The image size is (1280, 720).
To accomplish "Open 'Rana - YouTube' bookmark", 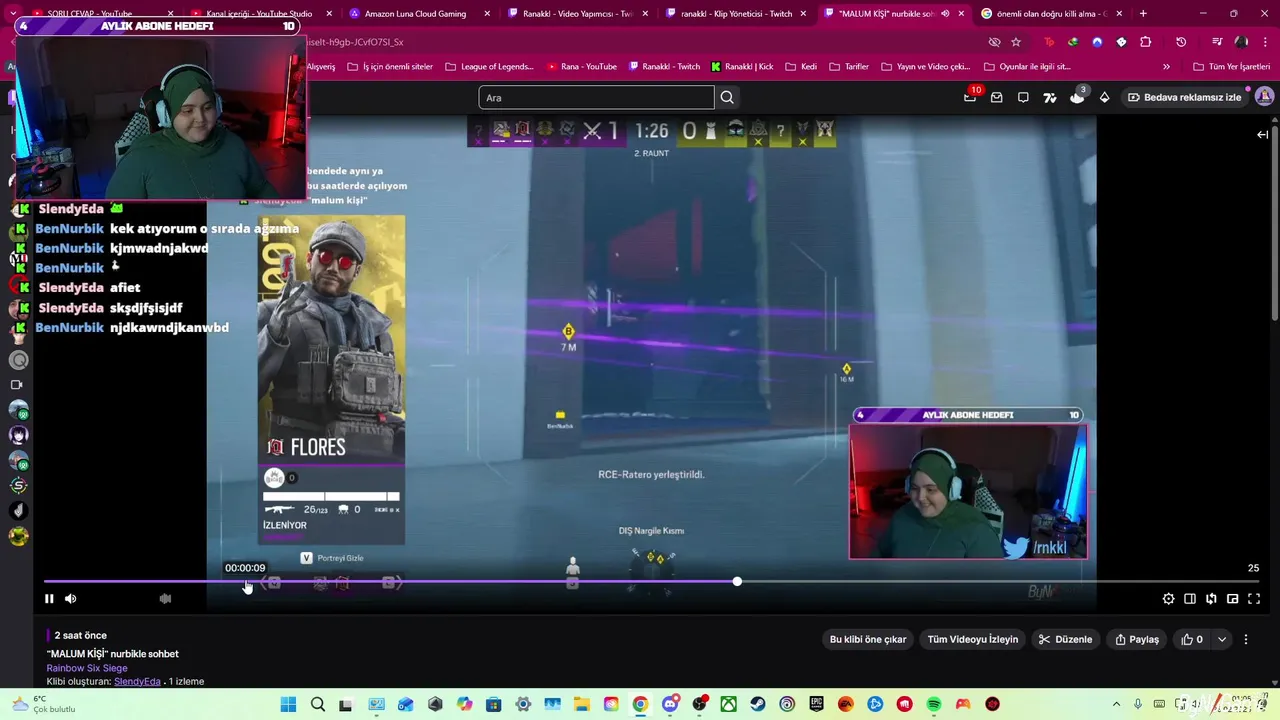I will click(x=582, y=67).
